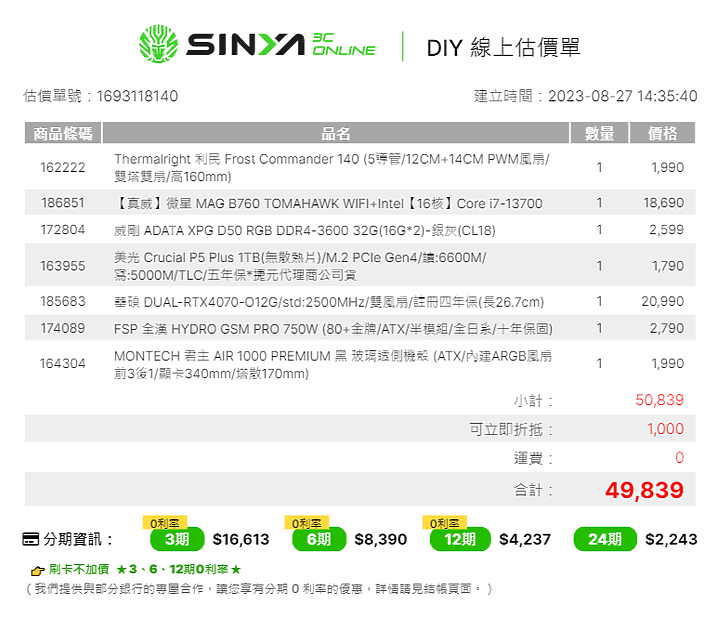Click the total 49,839
This screenshot has height=618, width=720.
(x=644, y=490)
